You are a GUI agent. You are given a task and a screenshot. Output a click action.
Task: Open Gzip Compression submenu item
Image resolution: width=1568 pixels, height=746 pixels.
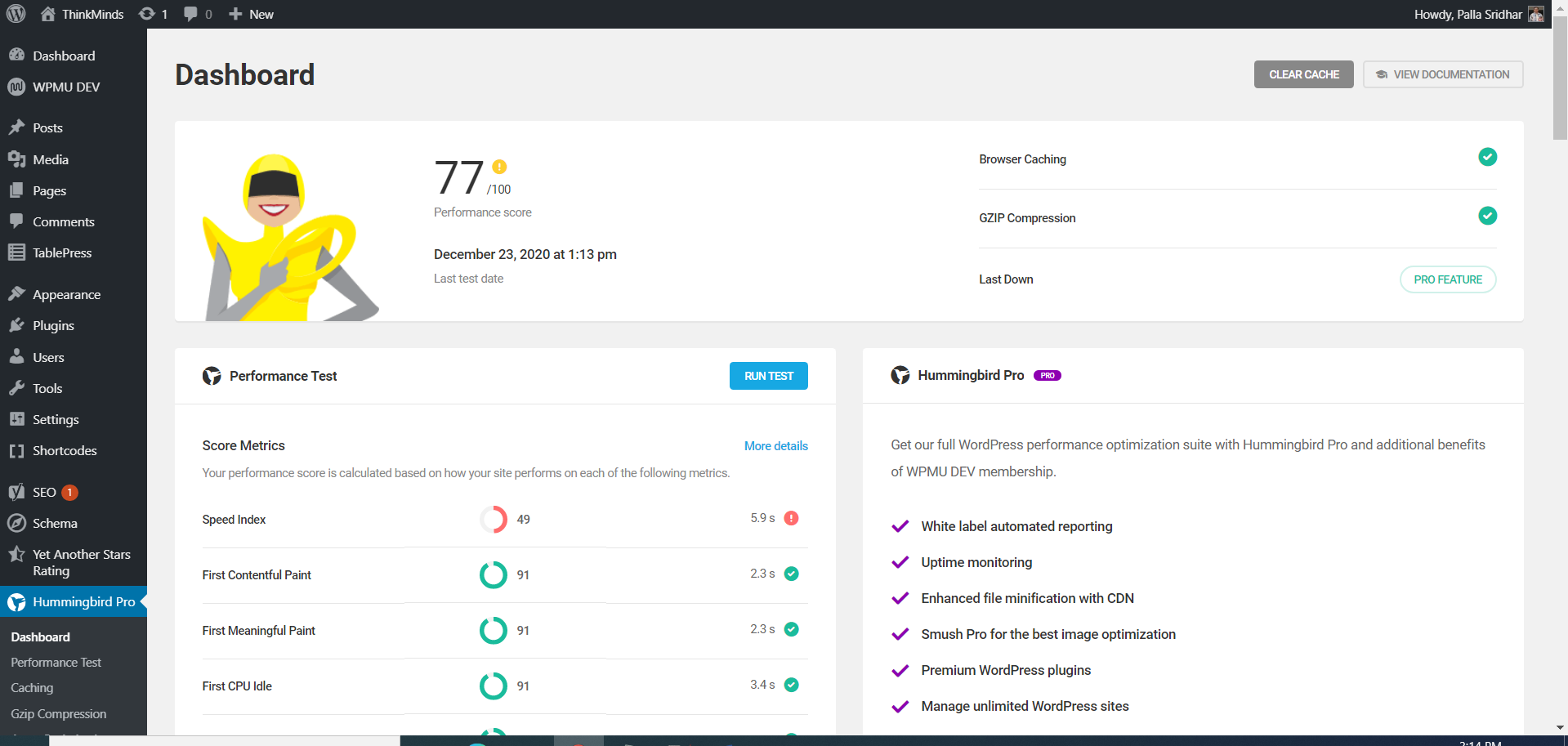(x=59, y=714)
